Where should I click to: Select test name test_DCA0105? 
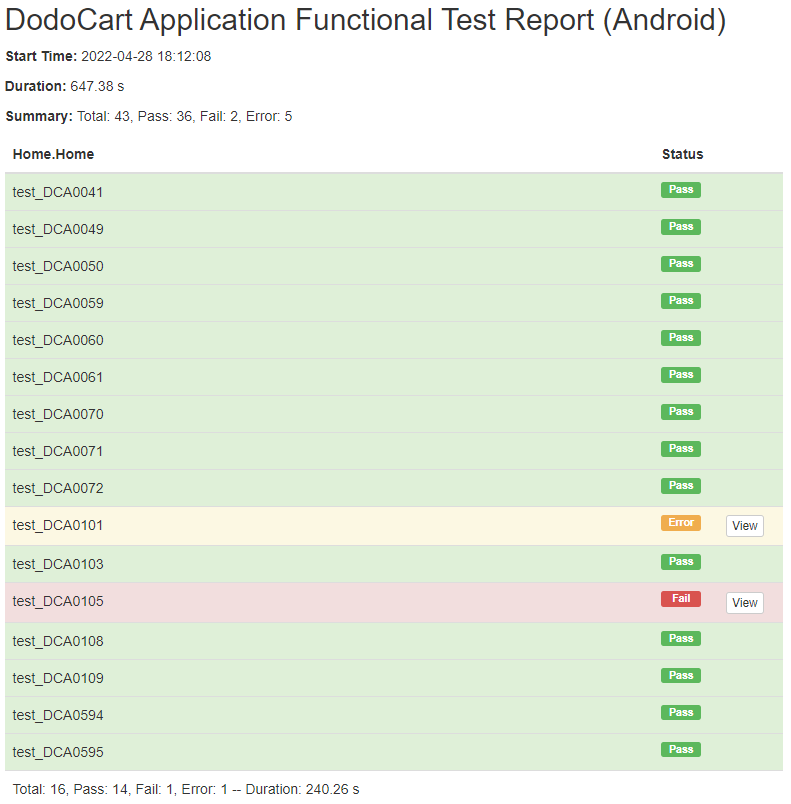coord(58,601)
